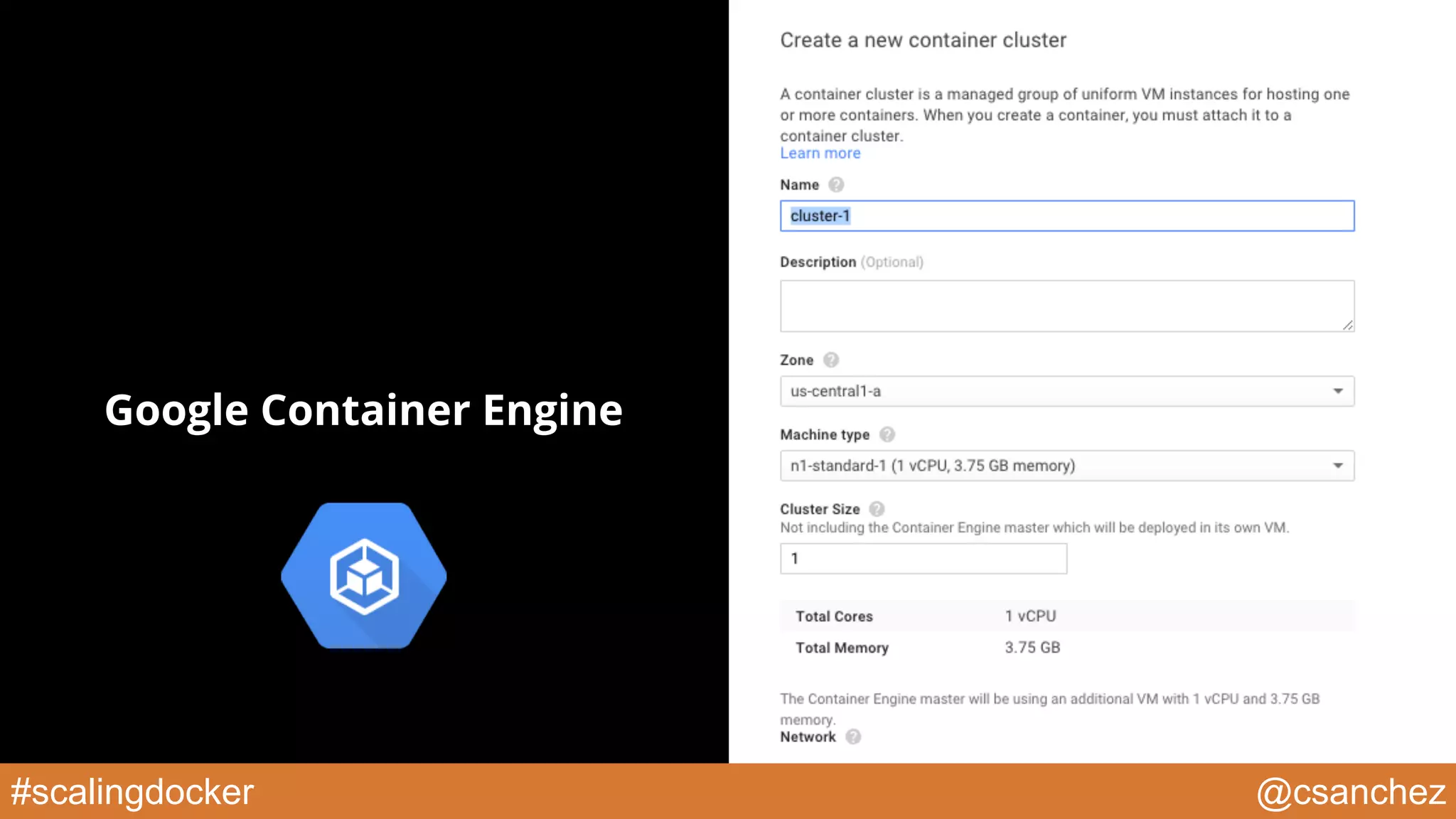1456x819 pixels.
Task: Click the @csanchez handle text
Action: coord(1351,792)
